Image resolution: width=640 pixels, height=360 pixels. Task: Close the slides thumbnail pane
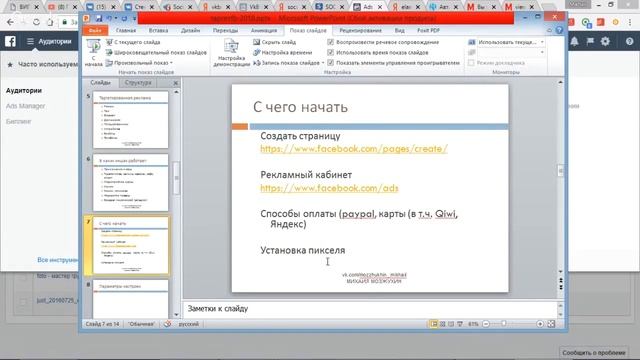pyautogui.click(x=176, y=83)
